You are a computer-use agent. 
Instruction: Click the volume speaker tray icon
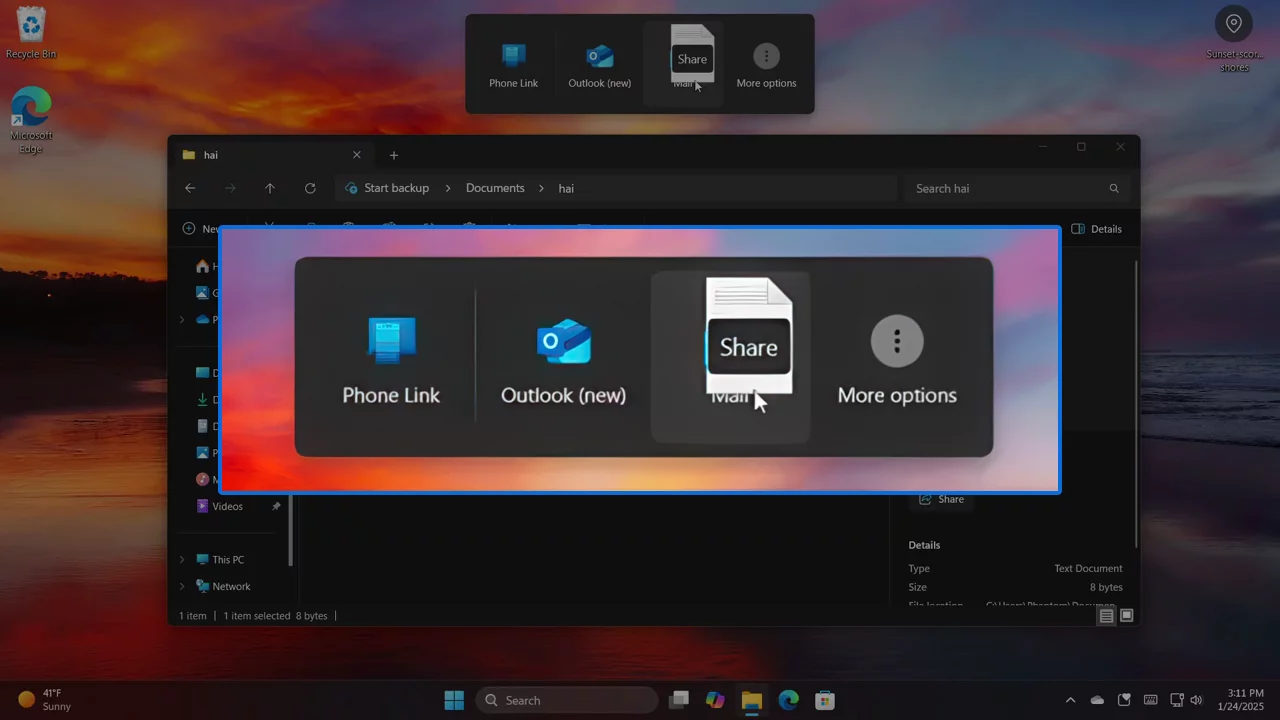1197,700
